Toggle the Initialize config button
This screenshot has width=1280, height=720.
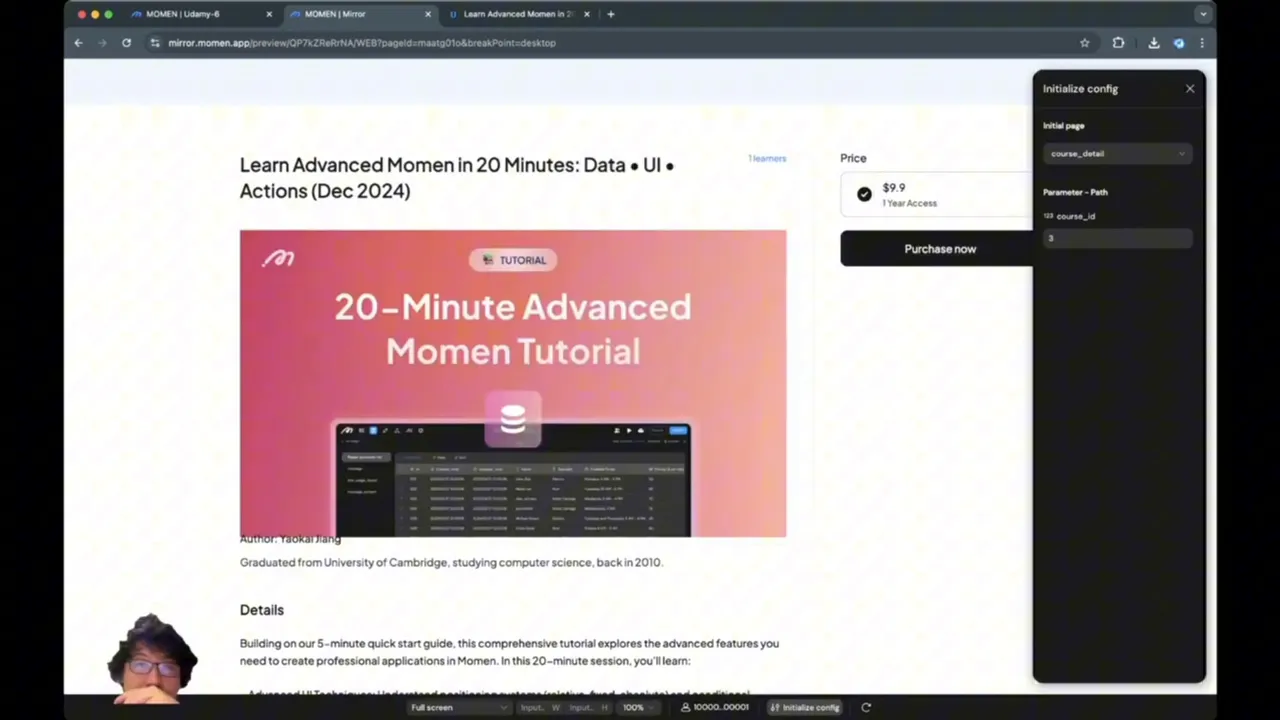pyautogui.click(x=805, y=707)
